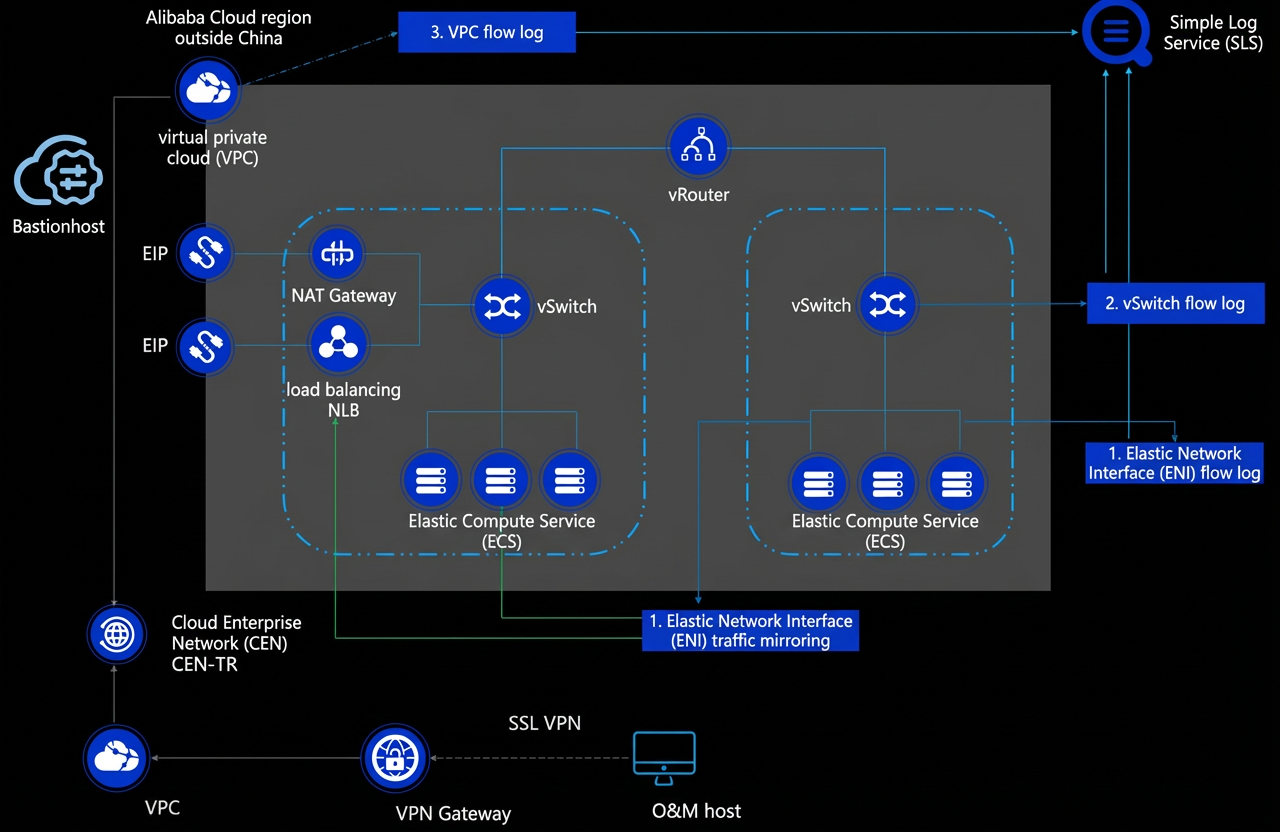Click the EIP icon connected to the NLB
The image size is (1280, 832).
[x=205, y=347]
